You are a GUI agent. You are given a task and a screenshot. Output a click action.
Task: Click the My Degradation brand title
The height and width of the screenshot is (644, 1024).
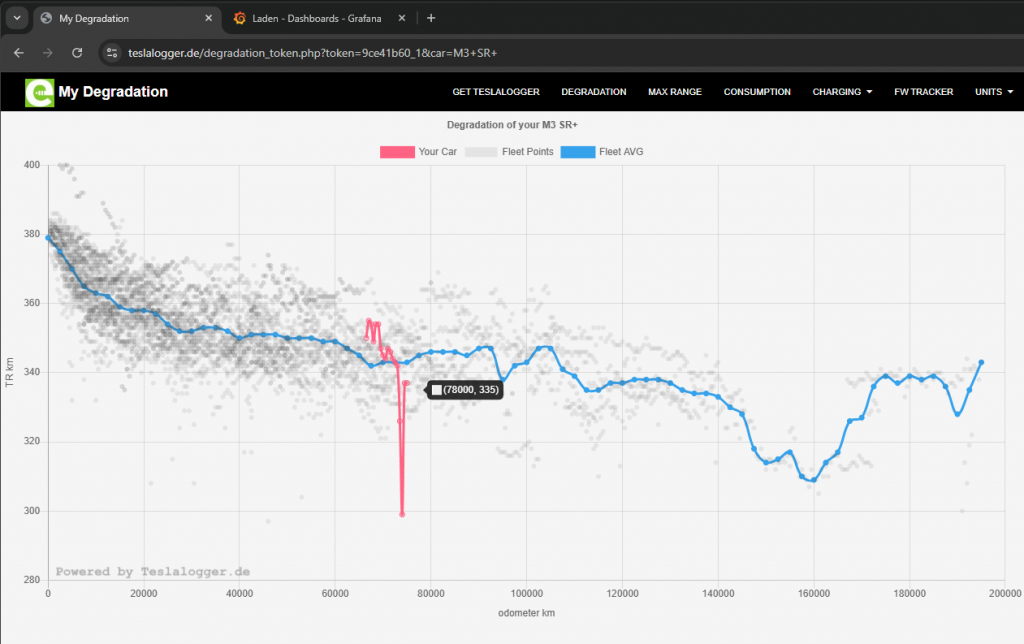pyautogui.click(x=113, y=92)
